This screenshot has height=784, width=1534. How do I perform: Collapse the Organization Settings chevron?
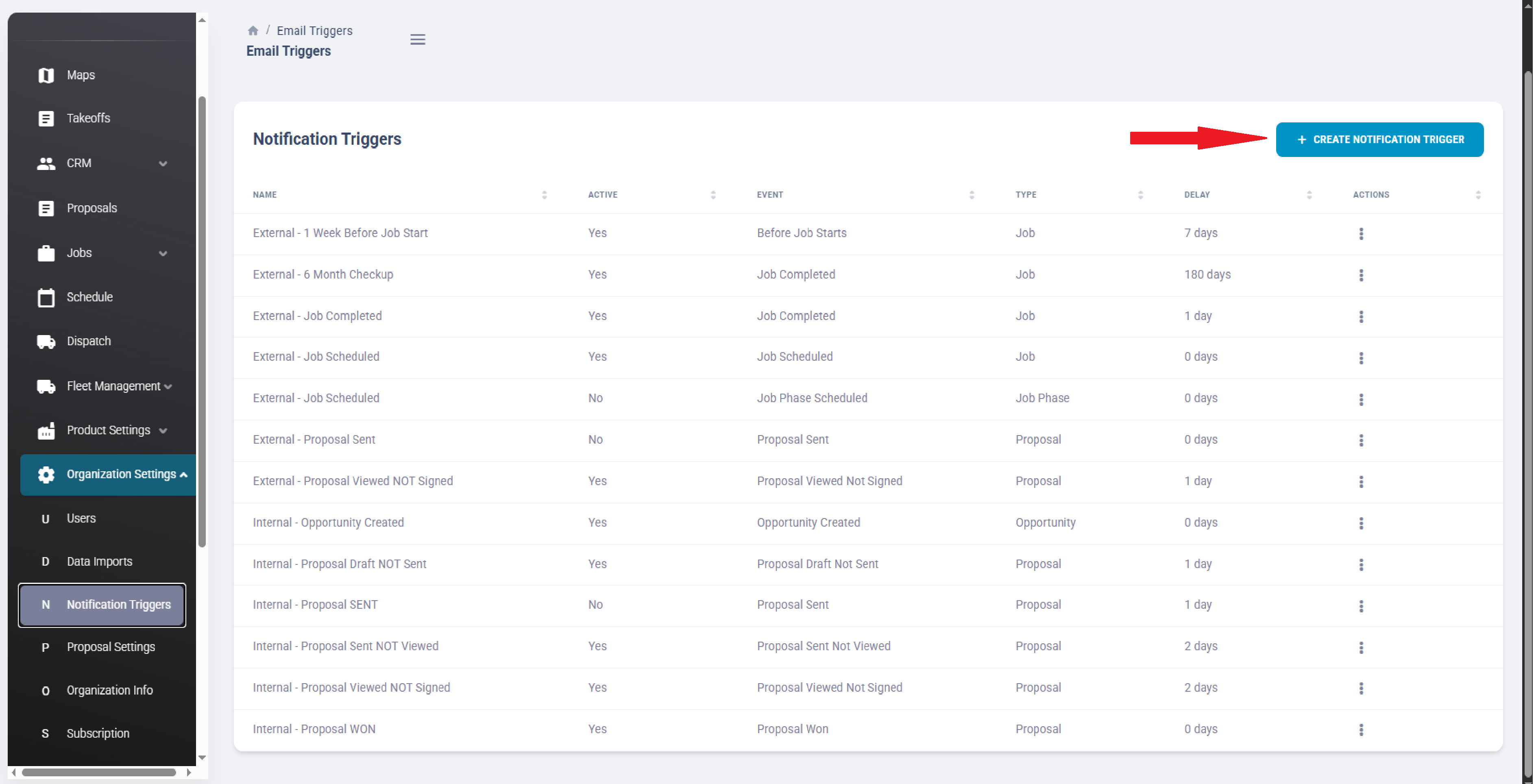183,475
